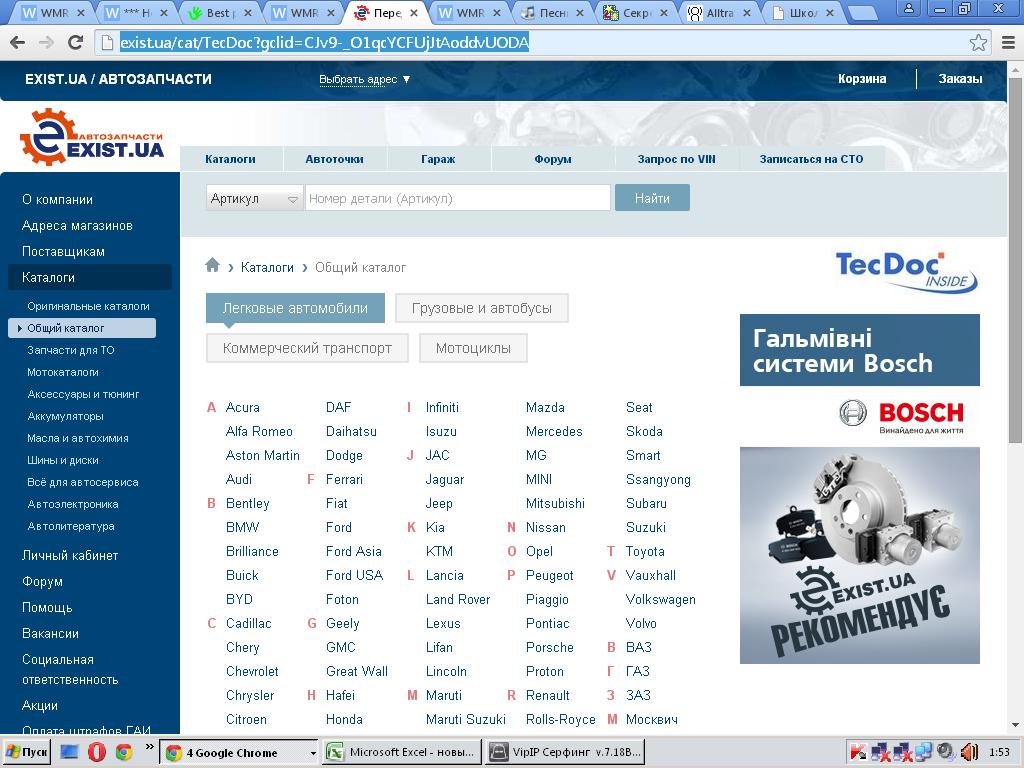Open Личный кабинет in sidebar
The height and width of the screenshot is (768, 1024).
point(70,556)
